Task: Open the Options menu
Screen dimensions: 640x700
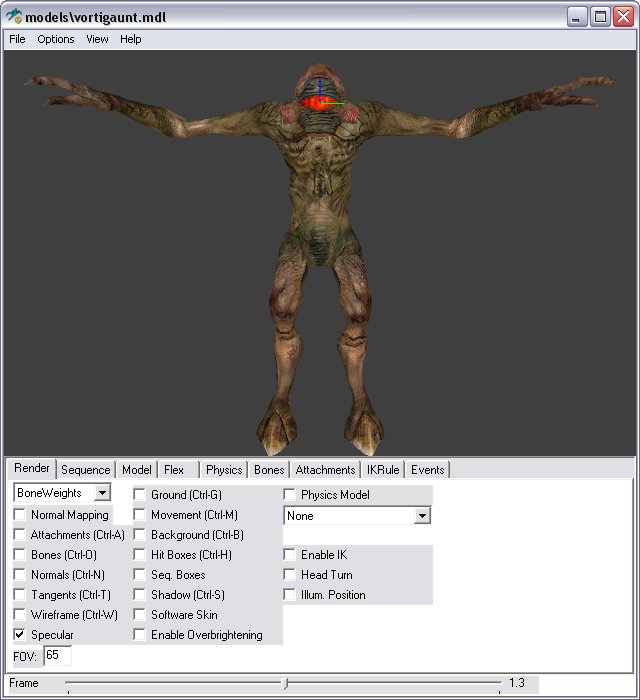Action: (x=56, y=39)
